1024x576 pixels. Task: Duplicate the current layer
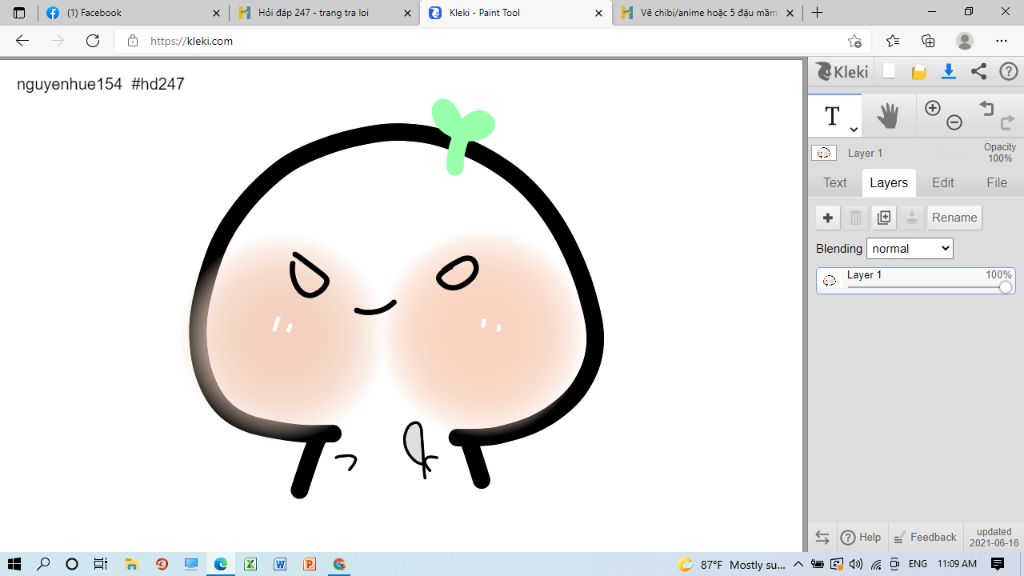pyautogui.click(x=884, y=217)
